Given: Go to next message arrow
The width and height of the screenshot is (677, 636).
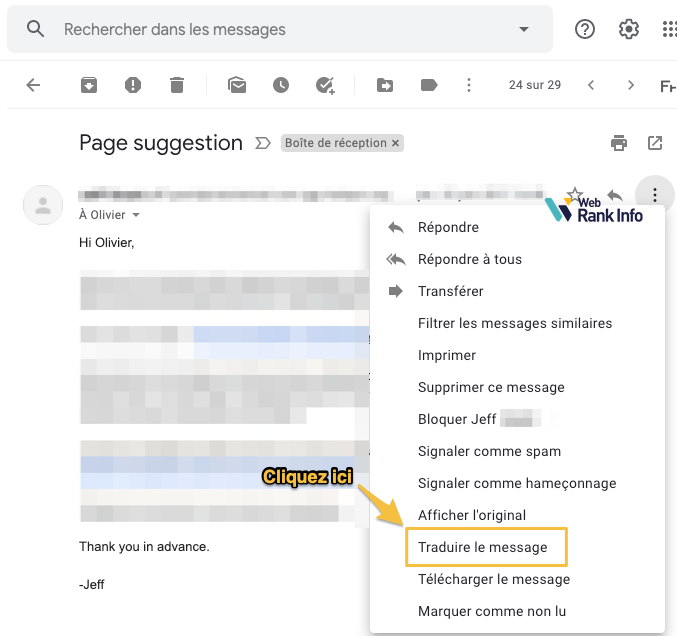Looking at the screenshot, I should tap(631, 85).
